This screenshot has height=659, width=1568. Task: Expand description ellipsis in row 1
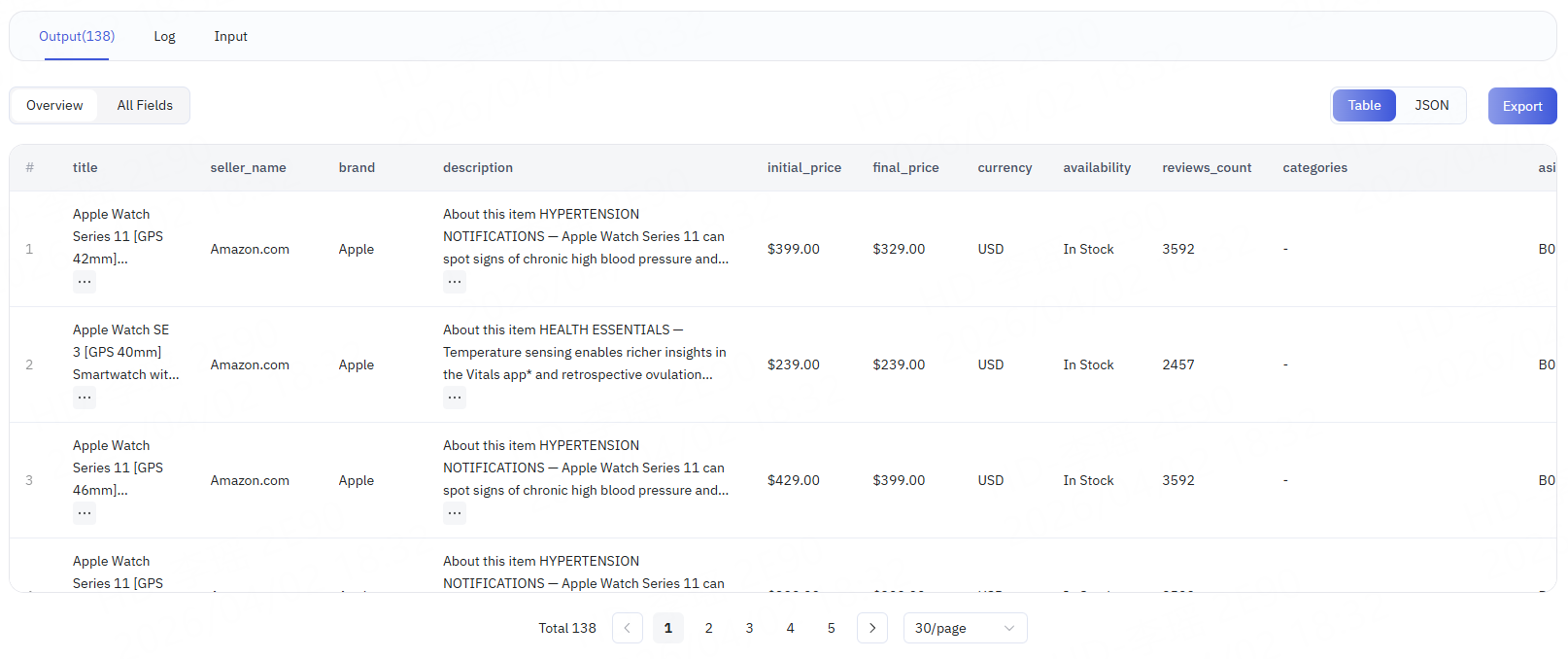coord(455,282)
